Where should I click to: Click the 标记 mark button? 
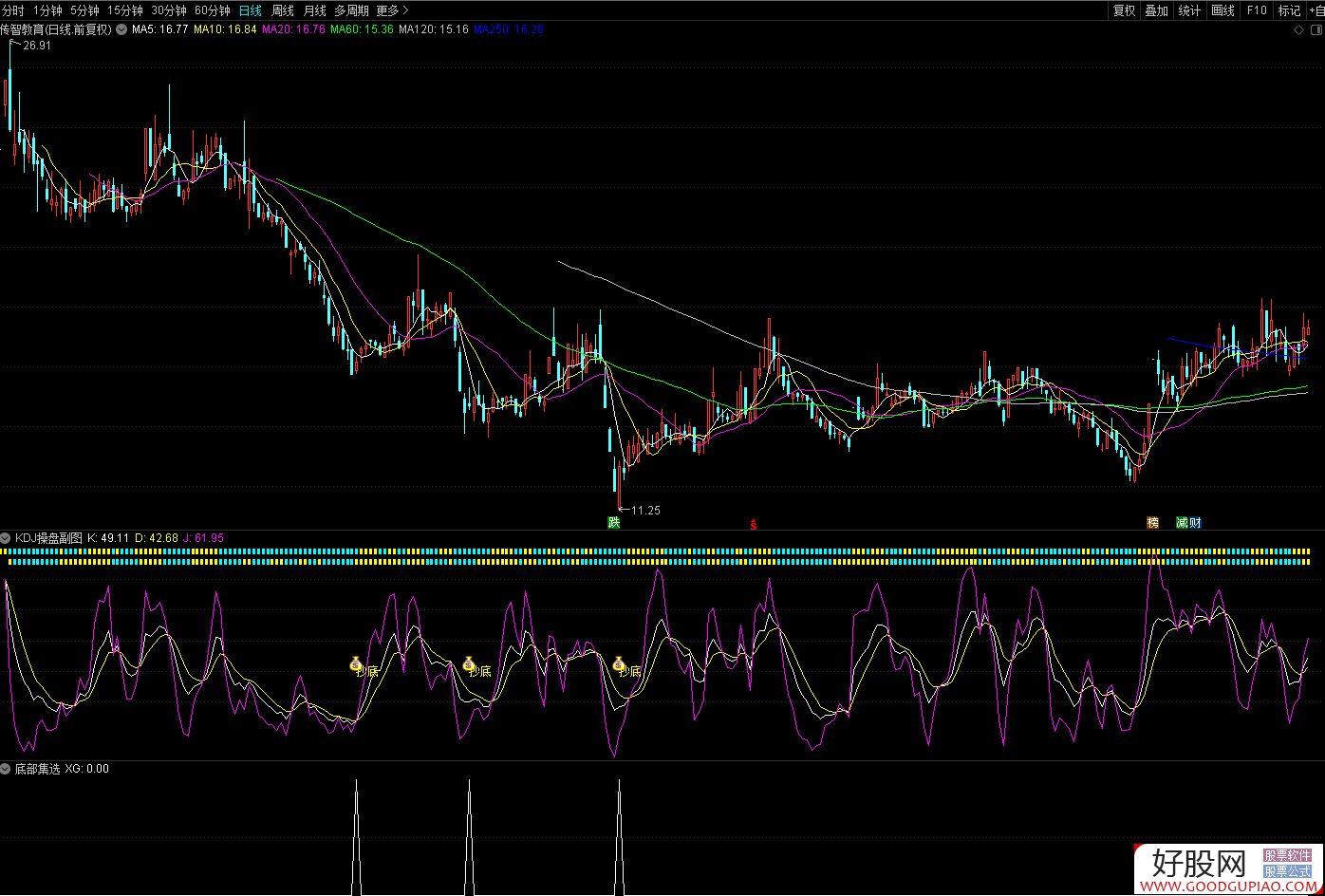(1289, 10)
